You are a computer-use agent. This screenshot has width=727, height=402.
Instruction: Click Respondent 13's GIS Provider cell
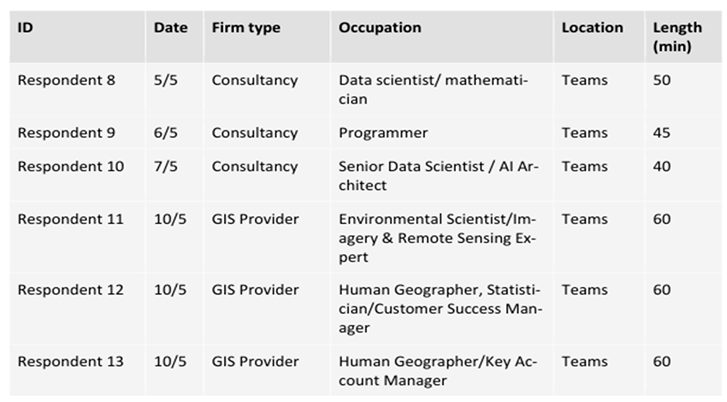pos(255,361)
